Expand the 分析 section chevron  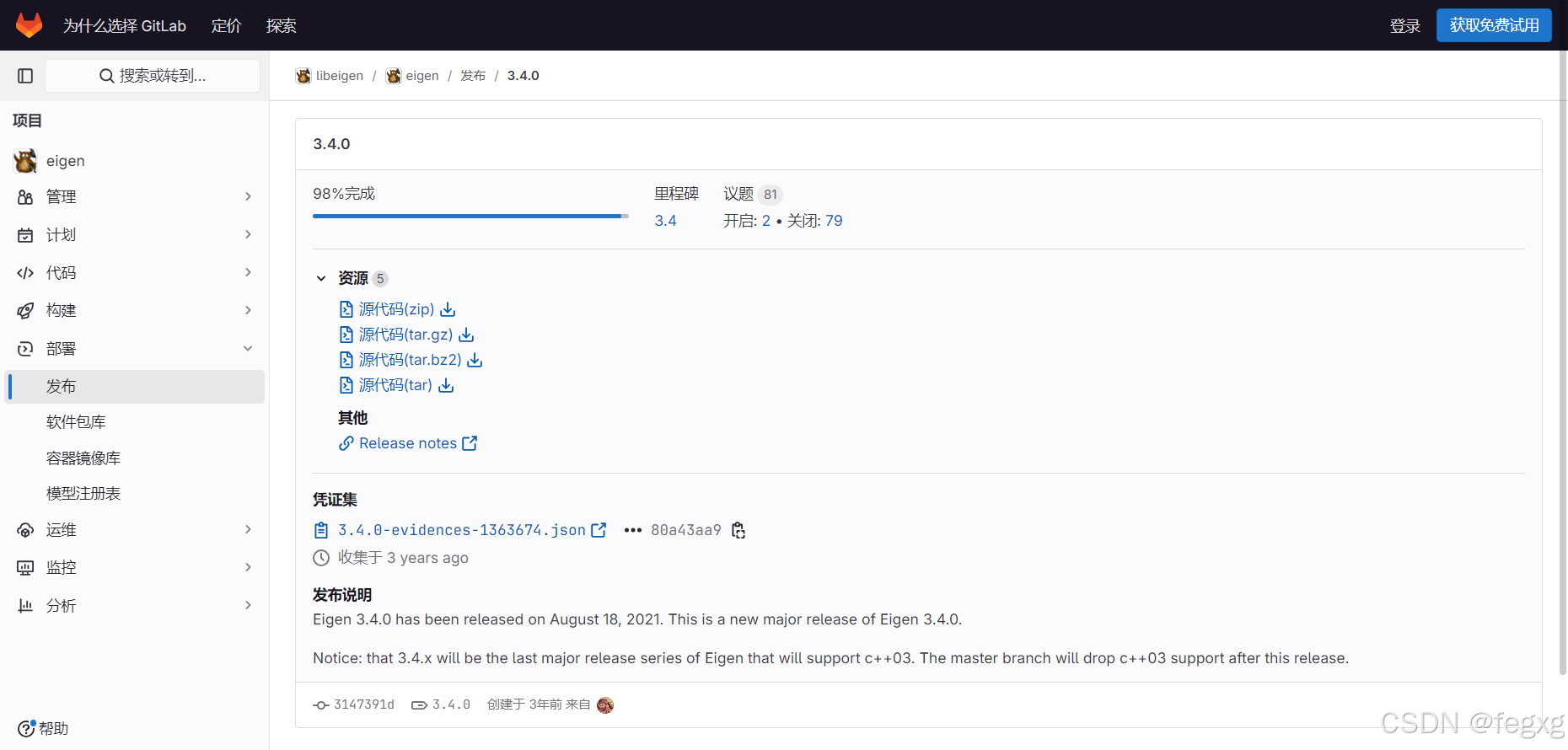248,605
